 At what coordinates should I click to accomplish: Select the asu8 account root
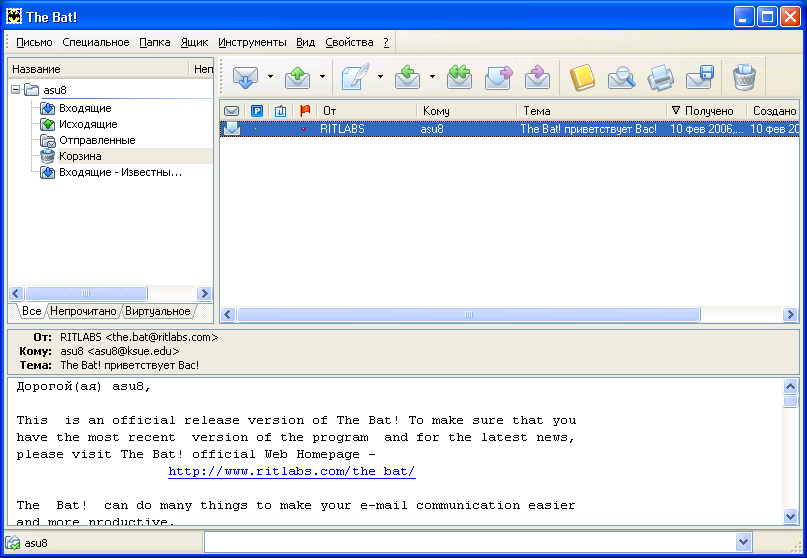tap(55, 90)
